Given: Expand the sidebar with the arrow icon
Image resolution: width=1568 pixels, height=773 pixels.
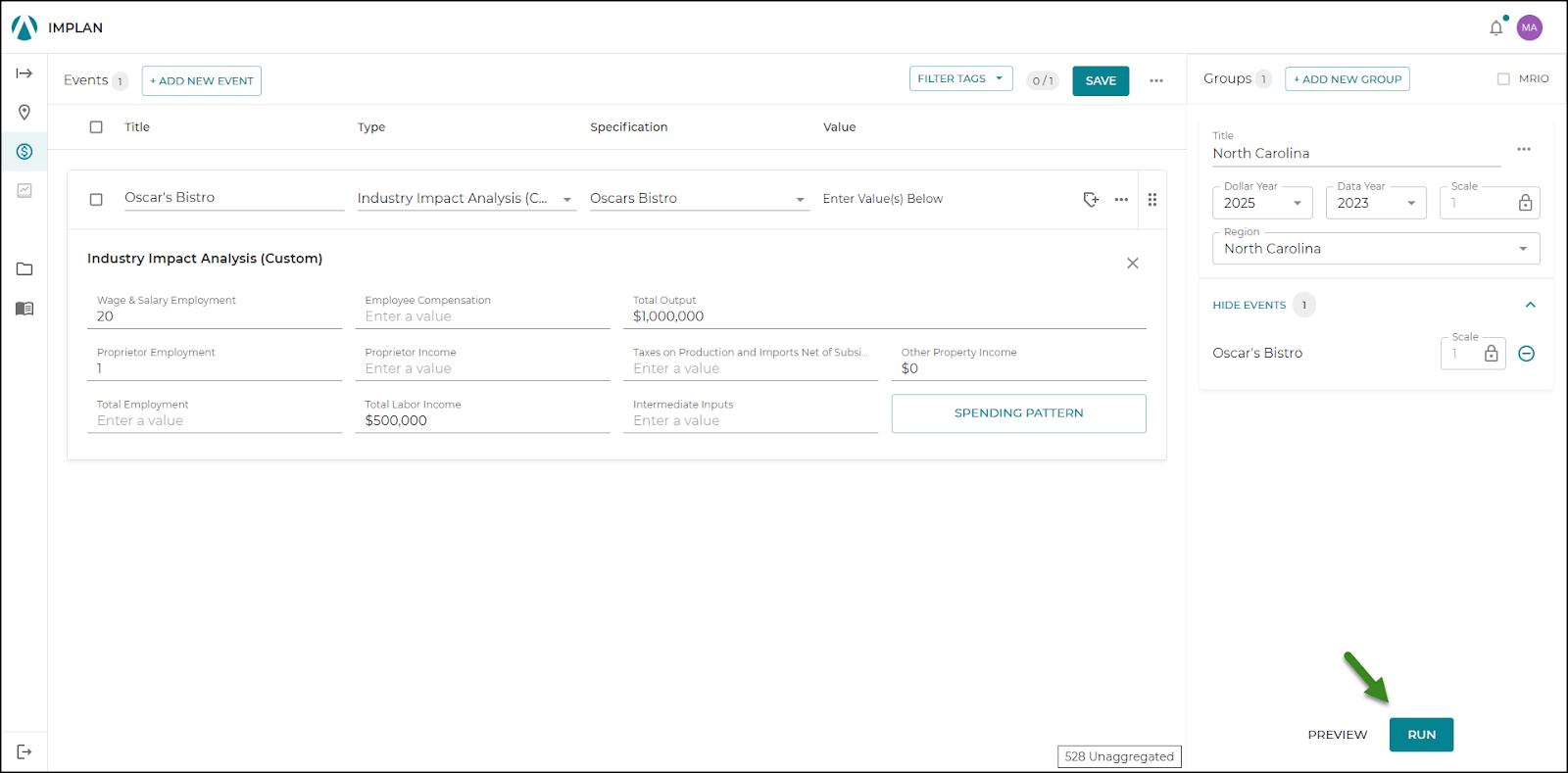Looking at the screenshot, I should (24, 73).
